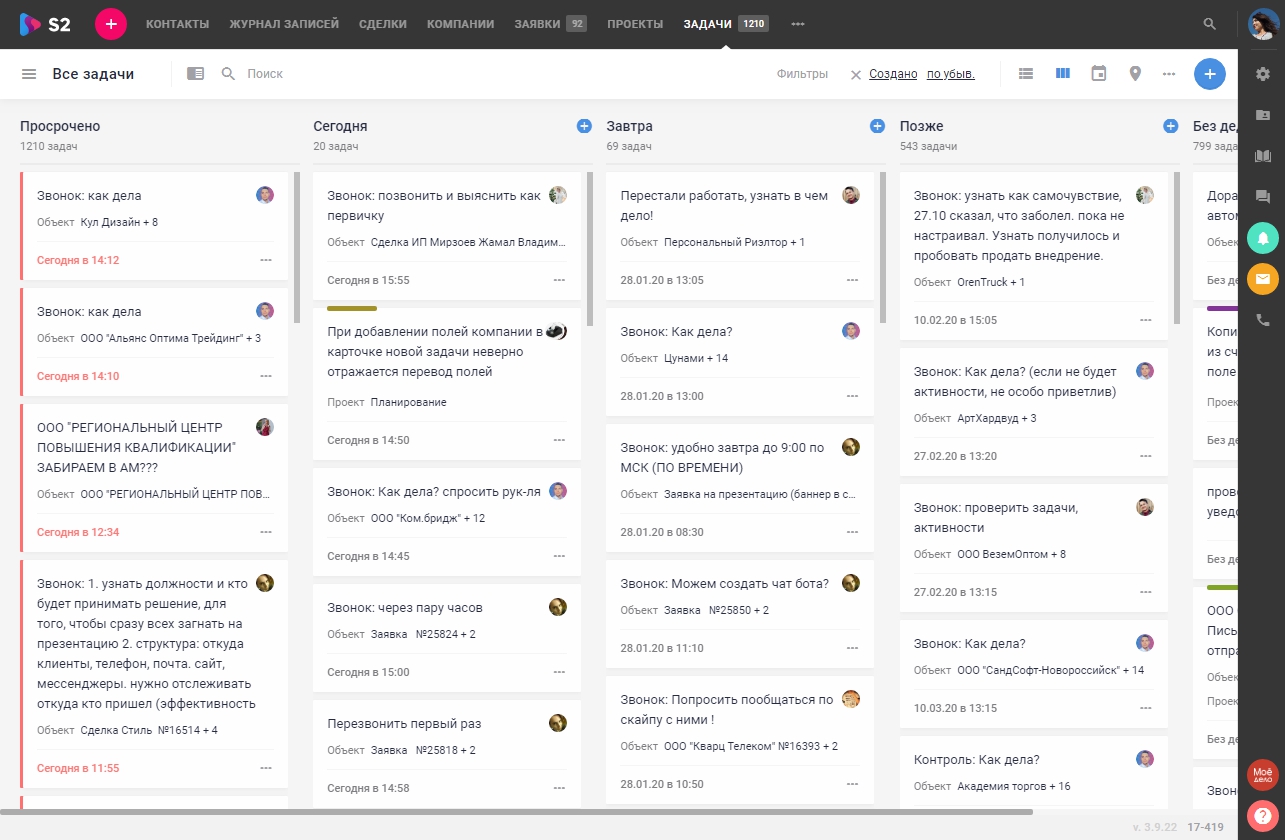Switch to list view of tasks
1285x840 pixels.
(1026, 73)
